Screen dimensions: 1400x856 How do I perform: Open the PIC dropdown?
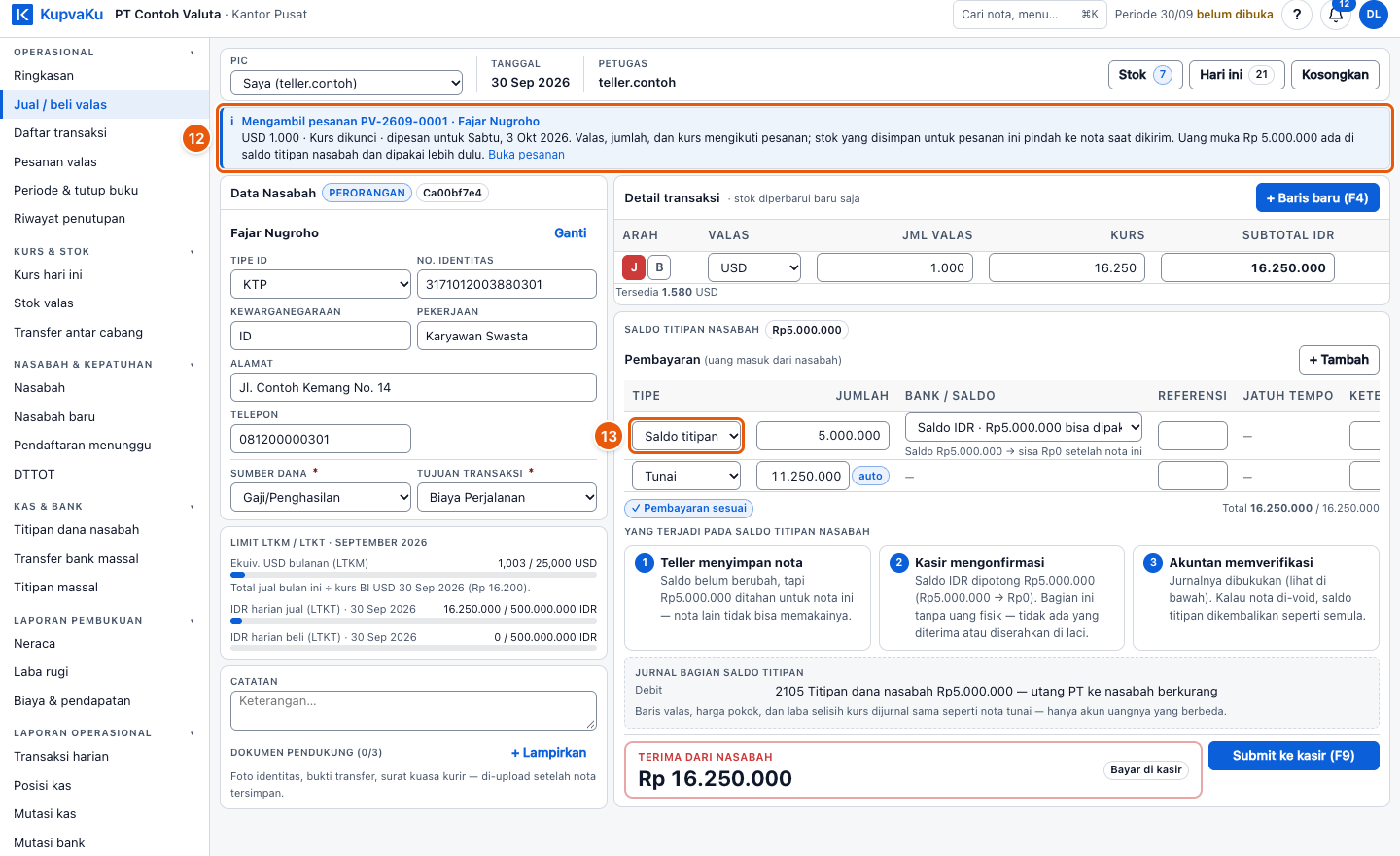(347, 83)
